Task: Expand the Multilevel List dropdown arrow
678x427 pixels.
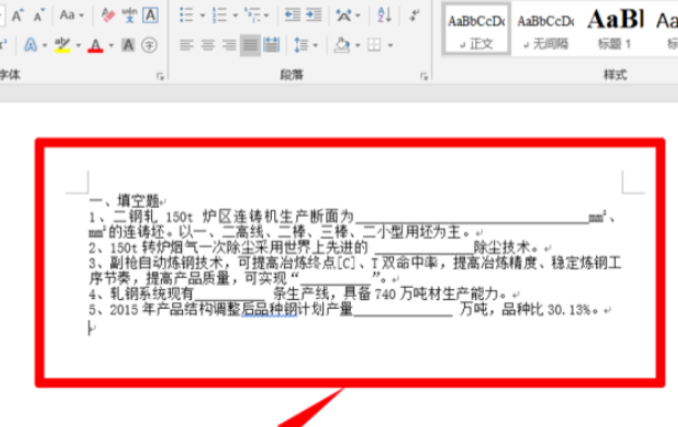Action: point(266,16)
